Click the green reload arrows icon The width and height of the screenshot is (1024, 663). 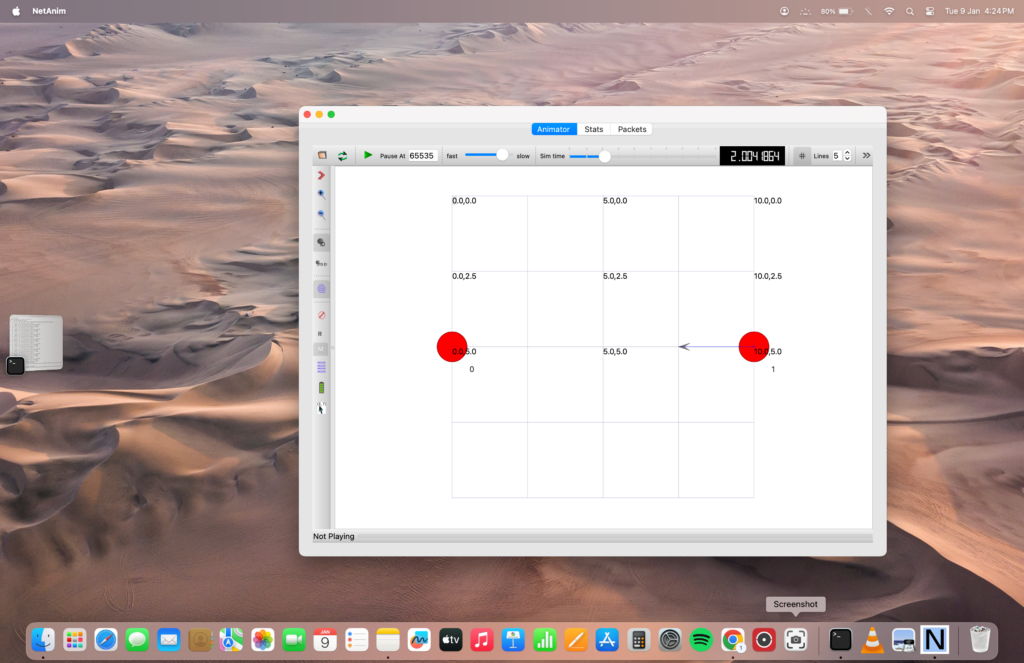pyautogui.click(x=342, y=156)
